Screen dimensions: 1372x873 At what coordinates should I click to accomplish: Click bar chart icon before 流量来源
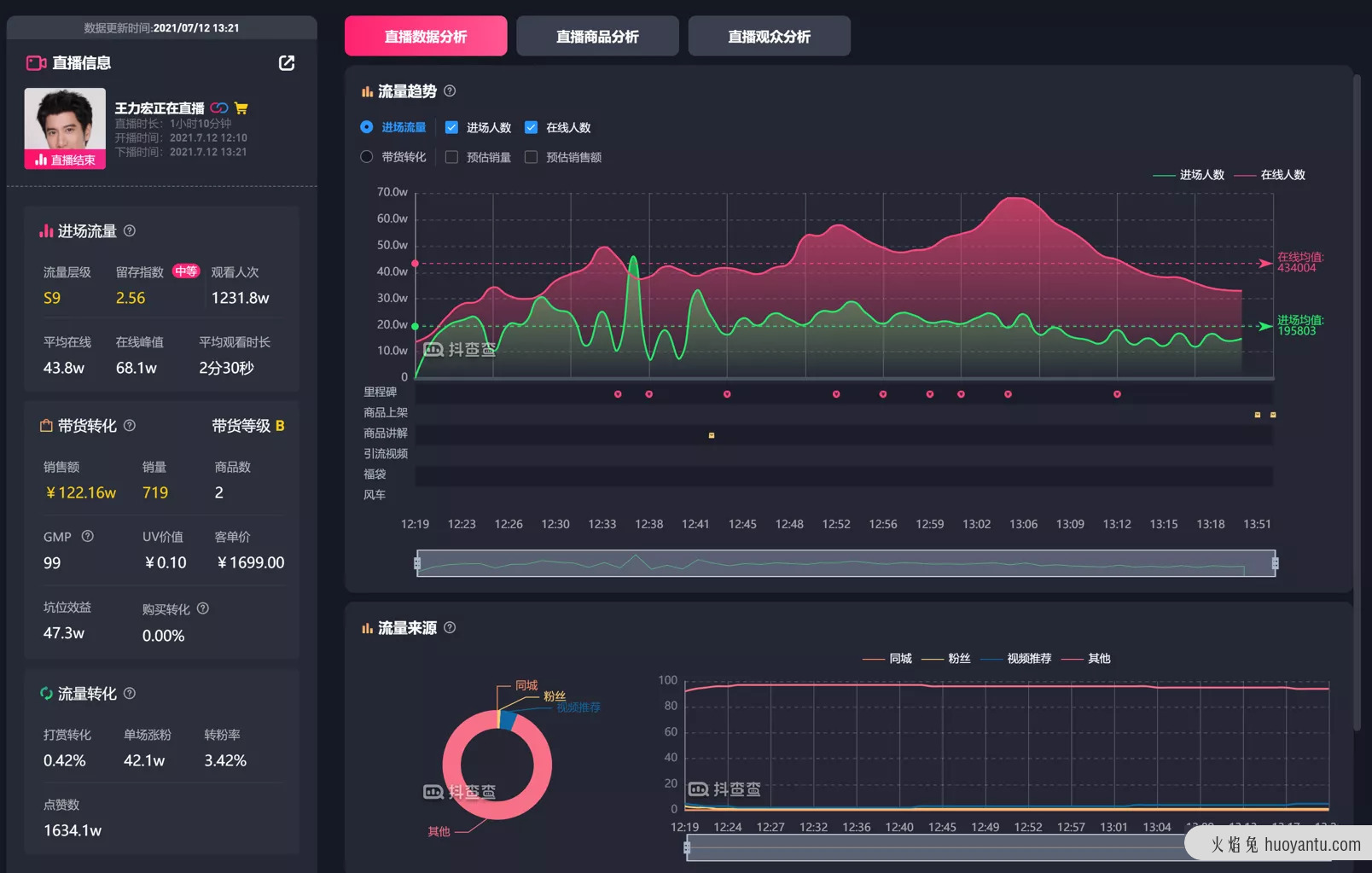coord(368,628)
